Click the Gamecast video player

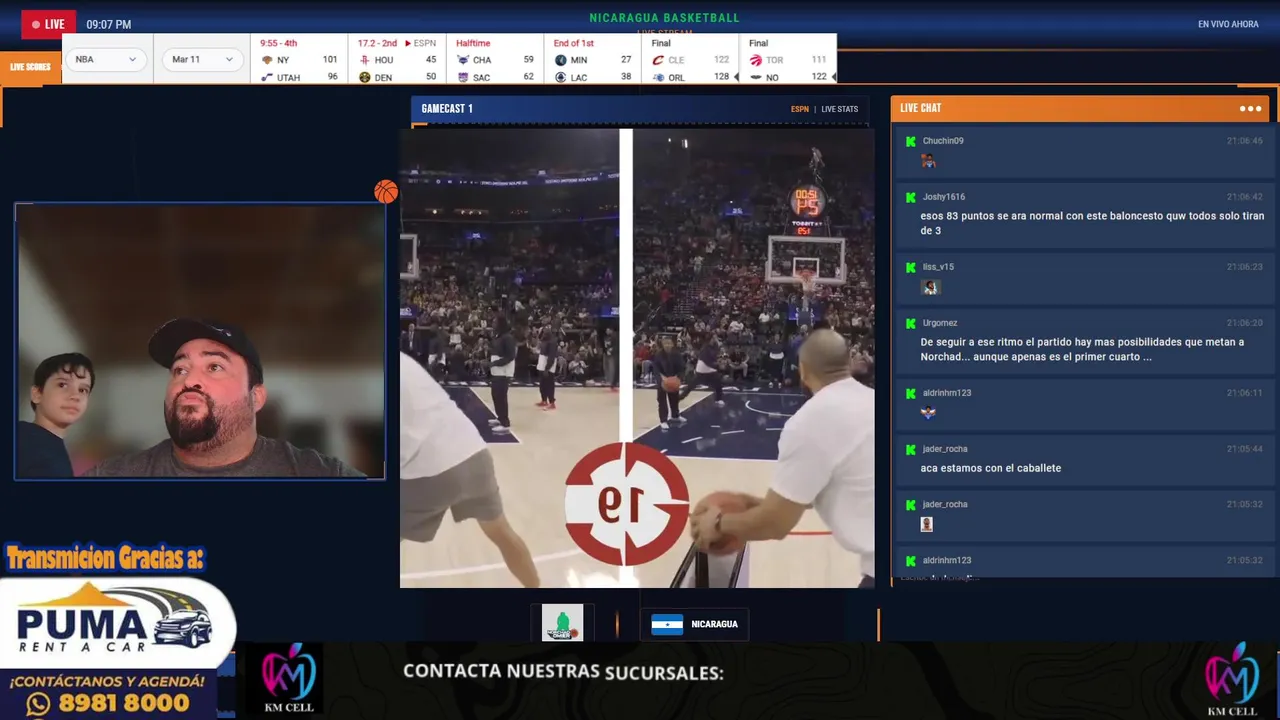pos(637,357)
